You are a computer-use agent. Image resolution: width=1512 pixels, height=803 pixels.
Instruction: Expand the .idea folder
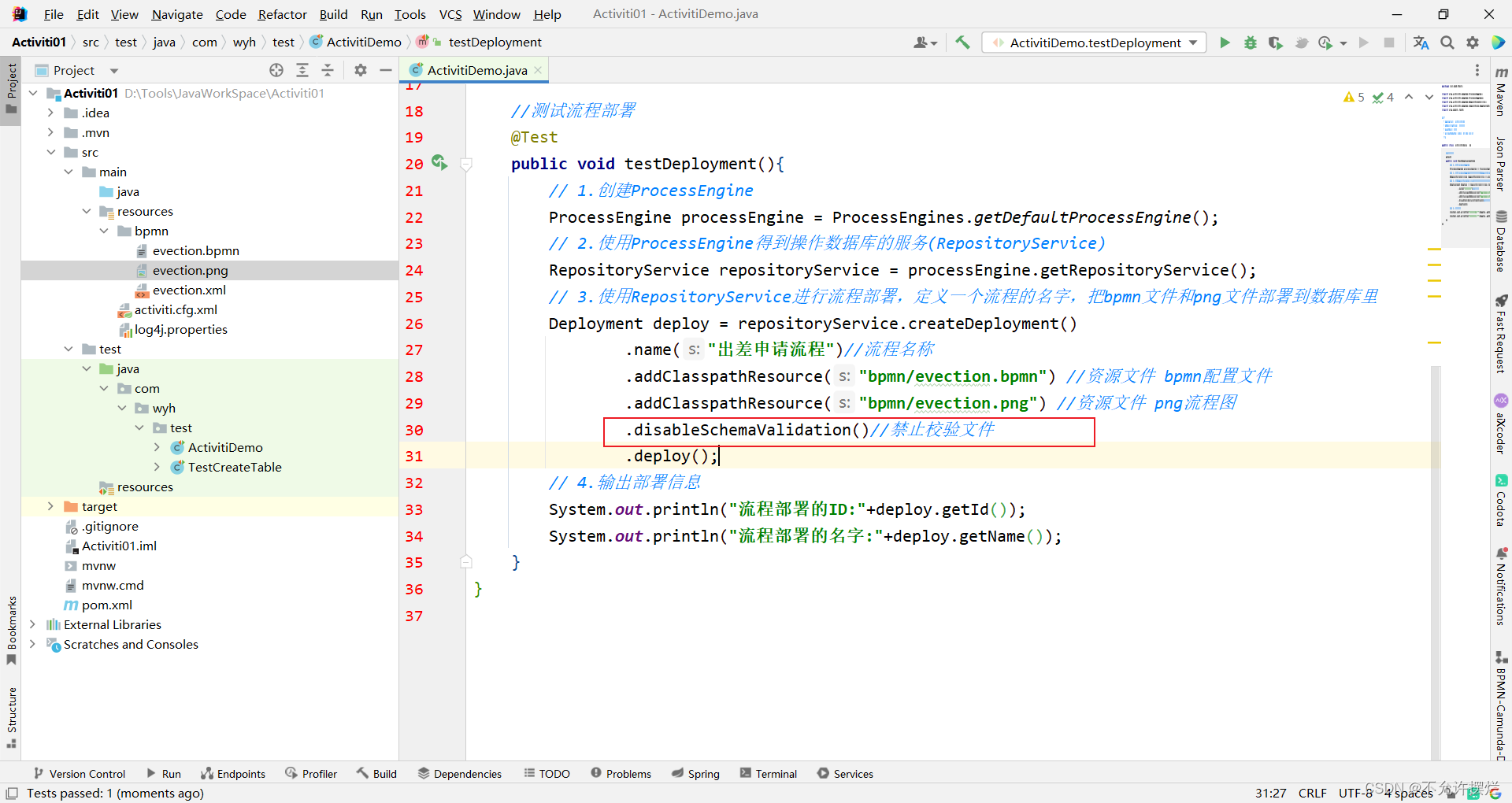coord(50,113)
